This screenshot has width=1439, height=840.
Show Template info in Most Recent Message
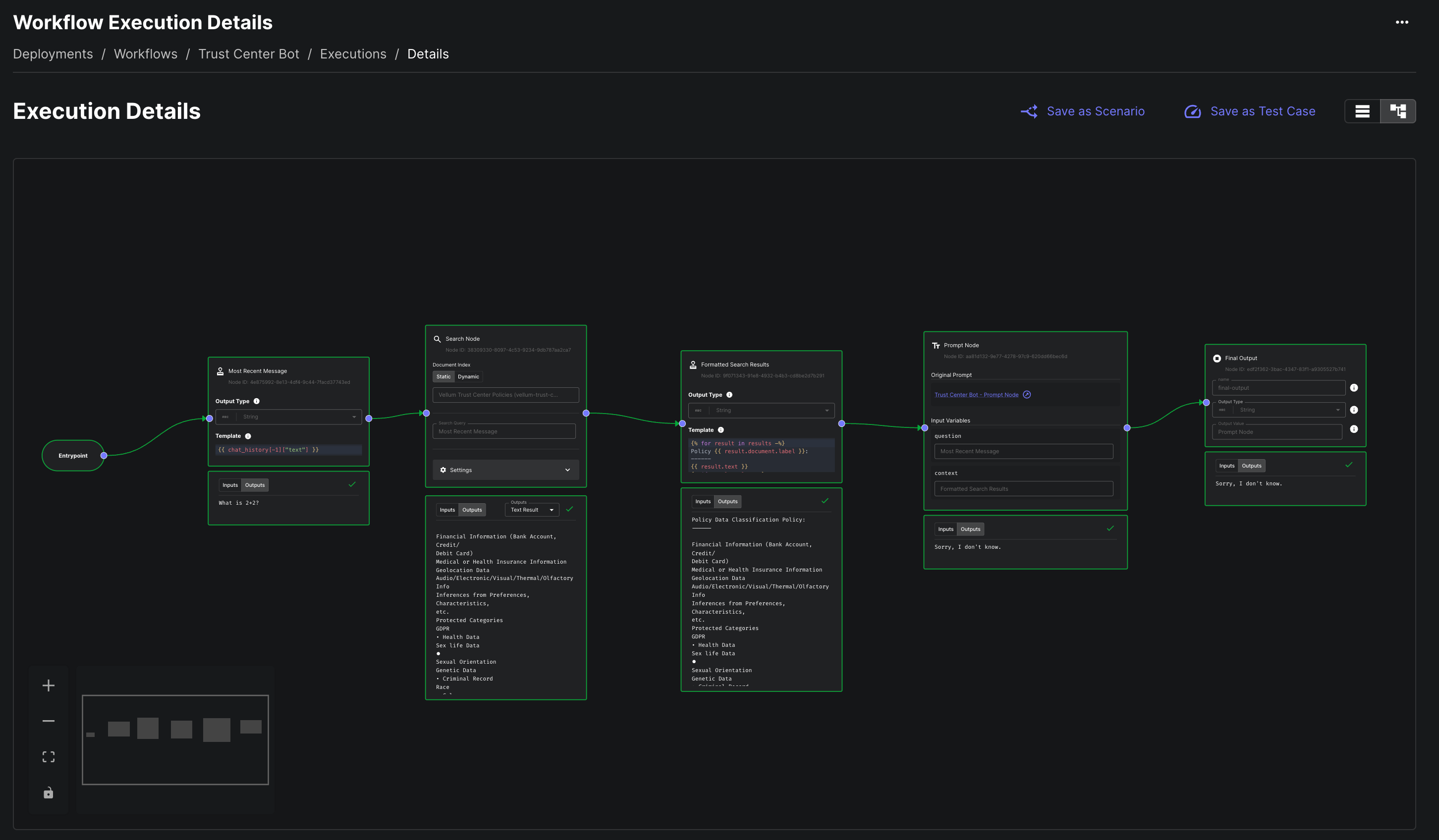tap(248, 436)
